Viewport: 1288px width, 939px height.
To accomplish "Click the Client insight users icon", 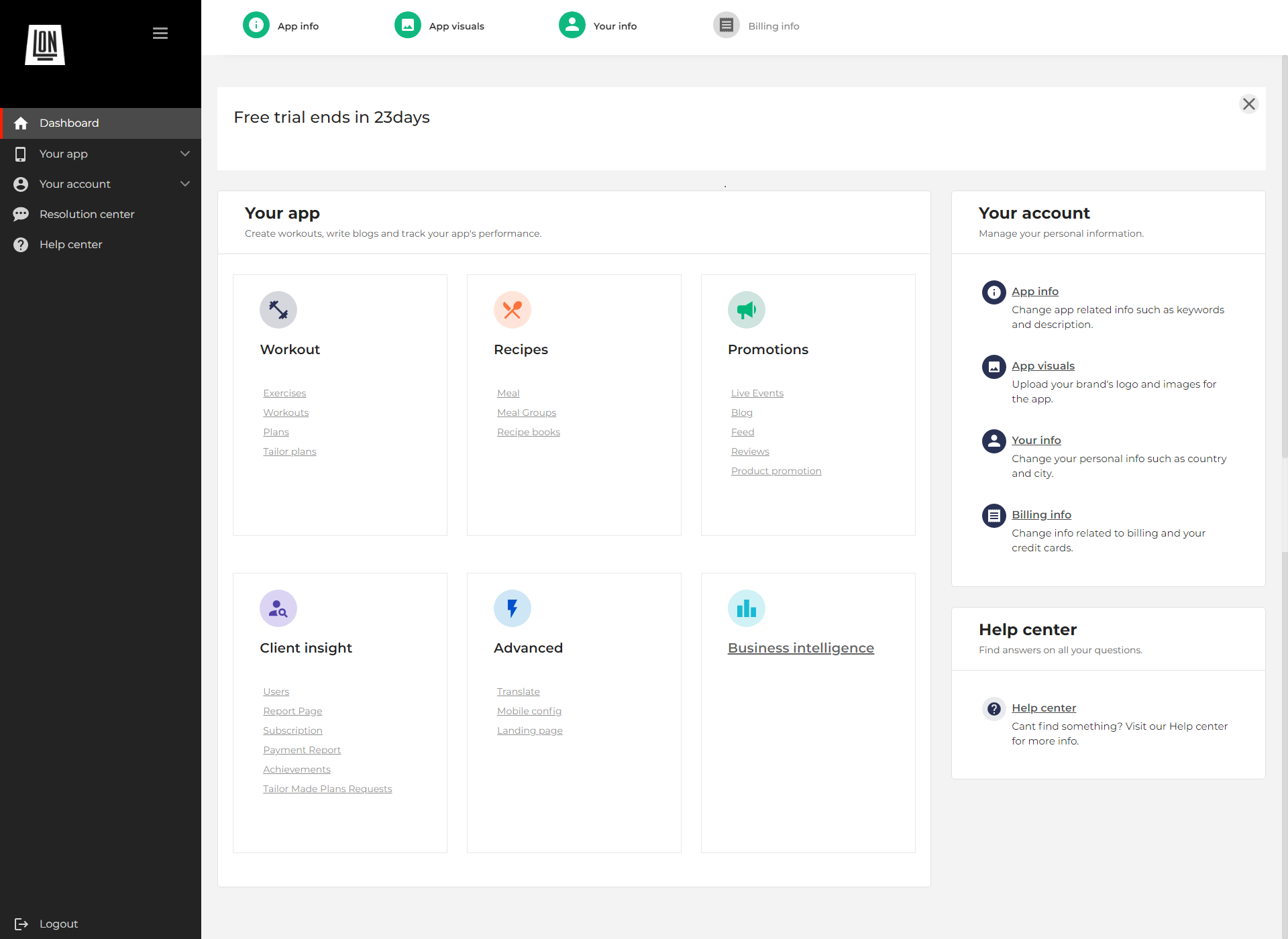I will tap(278, 608).
